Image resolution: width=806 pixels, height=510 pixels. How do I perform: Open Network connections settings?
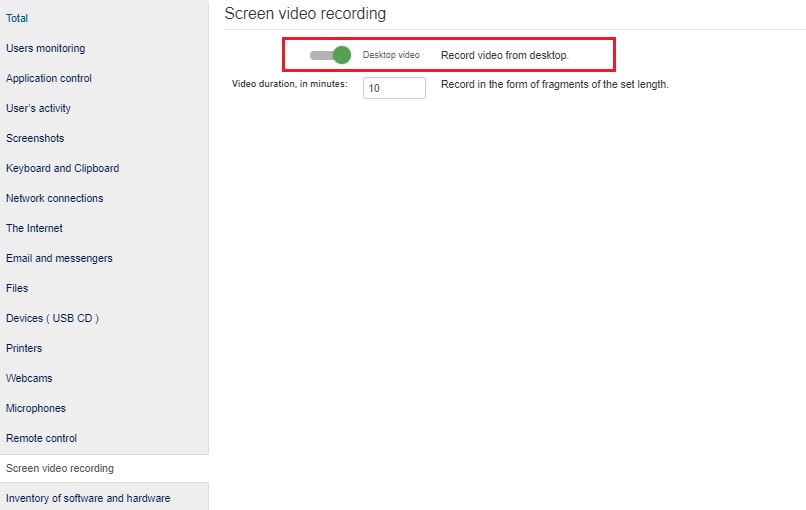[54, 198]
